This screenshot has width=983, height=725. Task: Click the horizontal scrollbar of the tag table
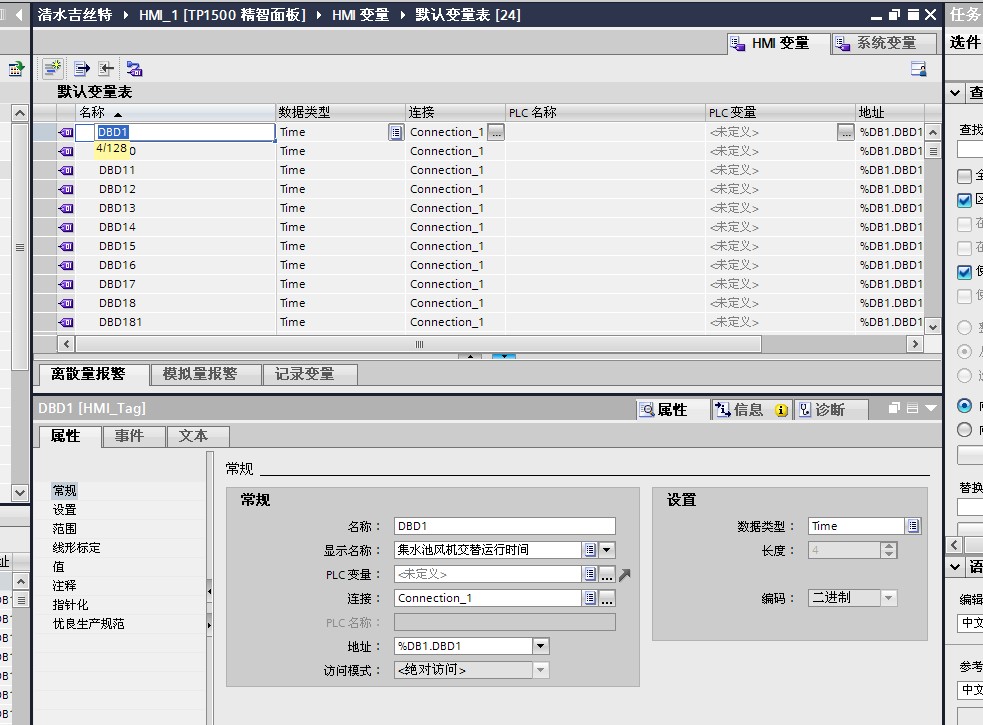click(x=419, y=344)
